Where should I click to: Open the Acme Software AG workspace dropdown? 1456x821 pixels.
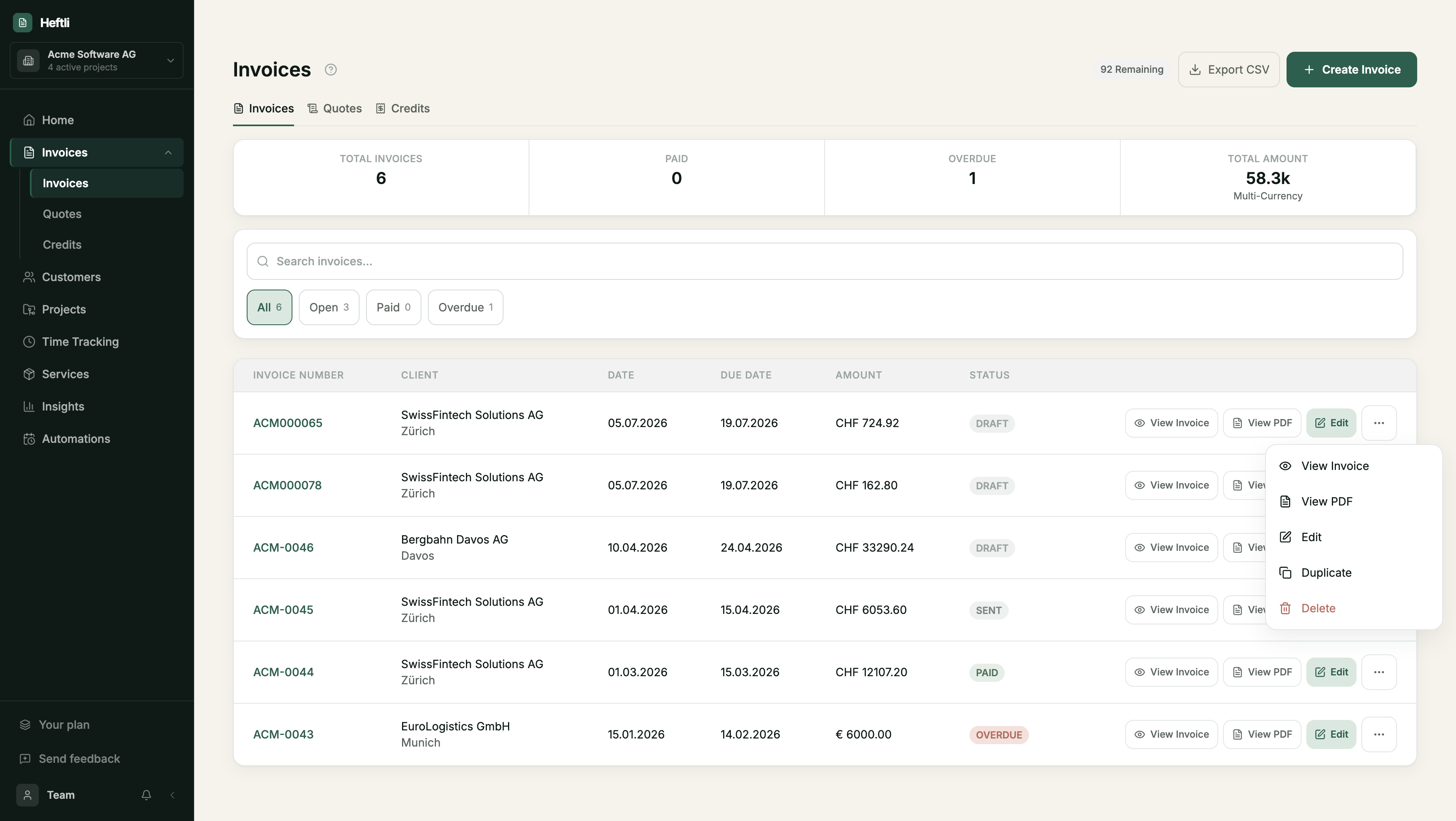[x=97, y=60]
